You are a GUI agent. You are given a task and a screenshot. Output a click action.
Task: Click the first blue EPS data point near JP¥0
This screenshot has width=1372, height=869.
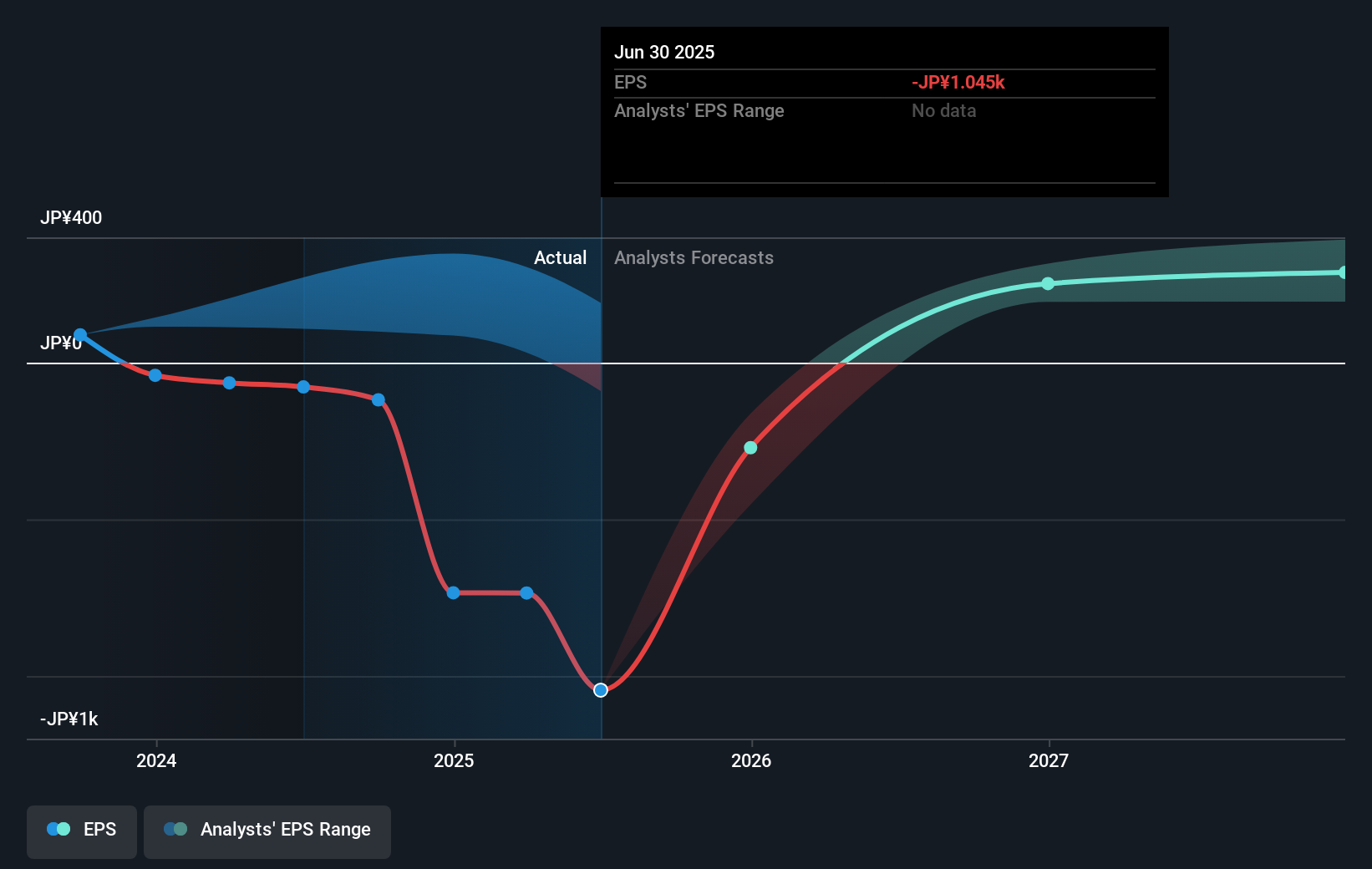[x=80, y=334]
